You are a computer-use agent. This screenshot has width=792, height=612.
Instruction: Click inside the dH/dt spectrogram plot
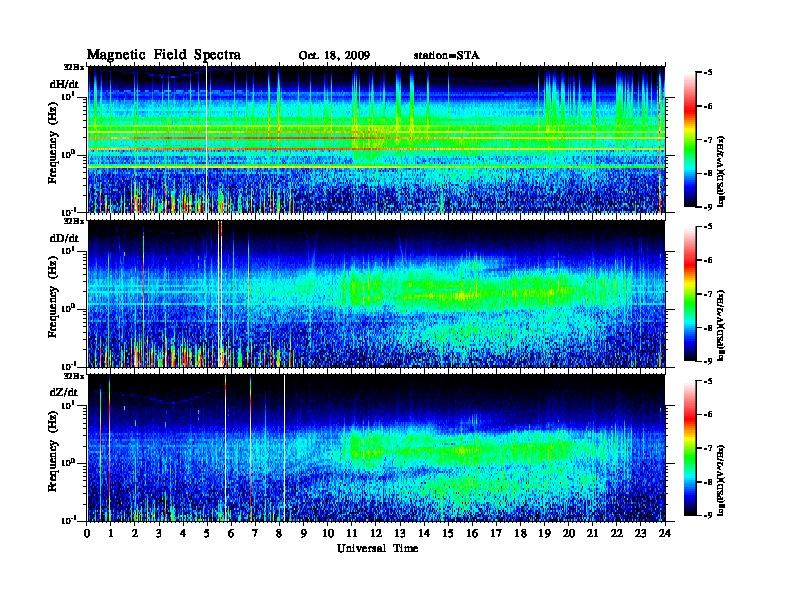(376, 139)
